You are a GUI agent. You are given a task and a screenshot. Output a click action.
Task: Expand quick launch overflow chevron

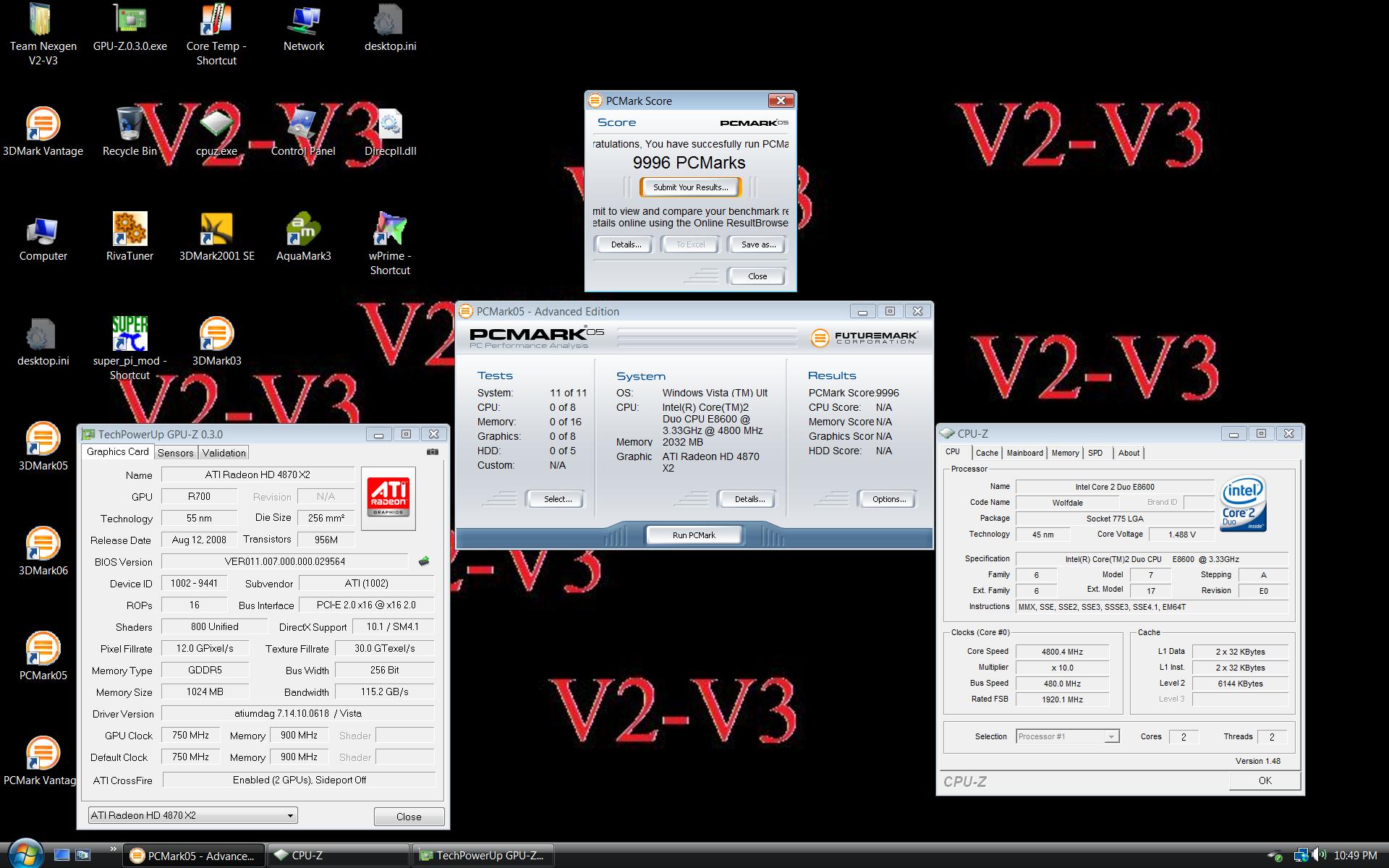tap(113, 849)
